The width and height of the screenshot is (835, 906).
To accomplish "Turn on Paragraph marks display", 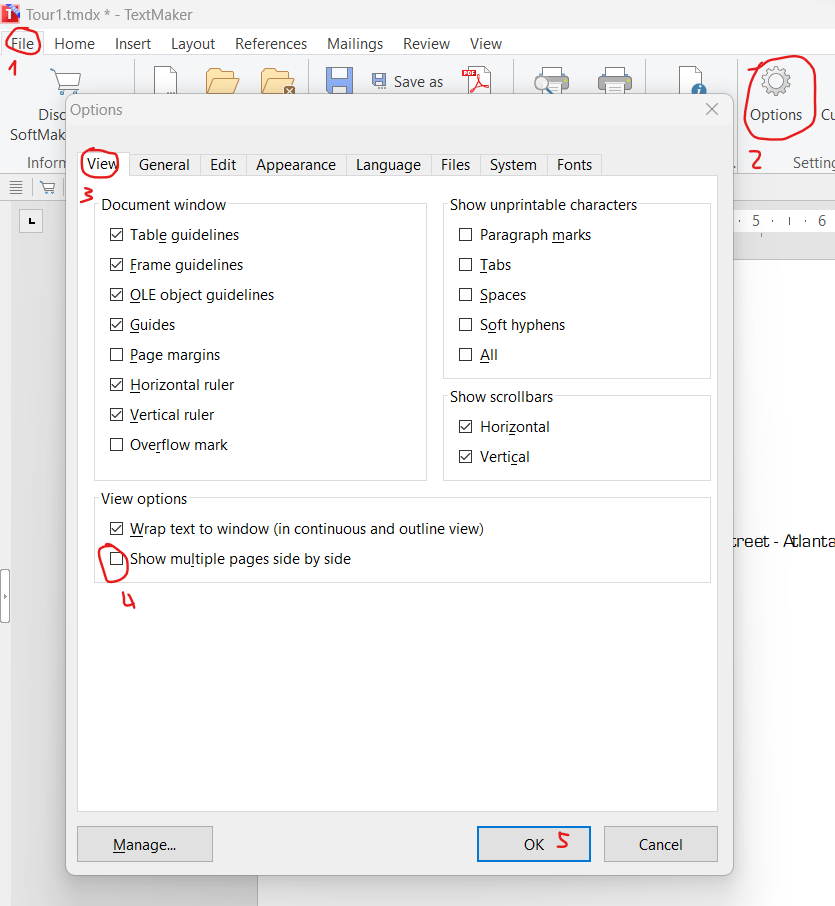I will [466, 235].
